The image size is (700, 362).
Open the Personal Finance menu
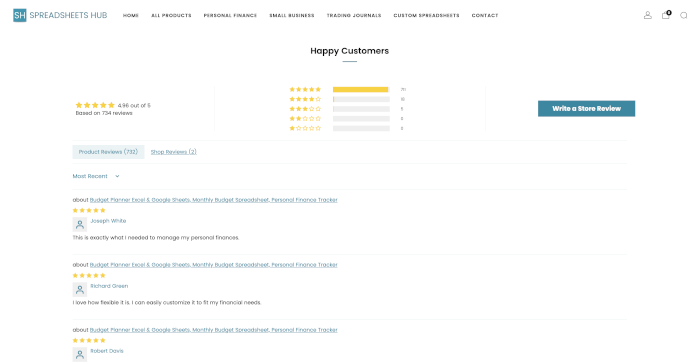click(x=230, y=15)
